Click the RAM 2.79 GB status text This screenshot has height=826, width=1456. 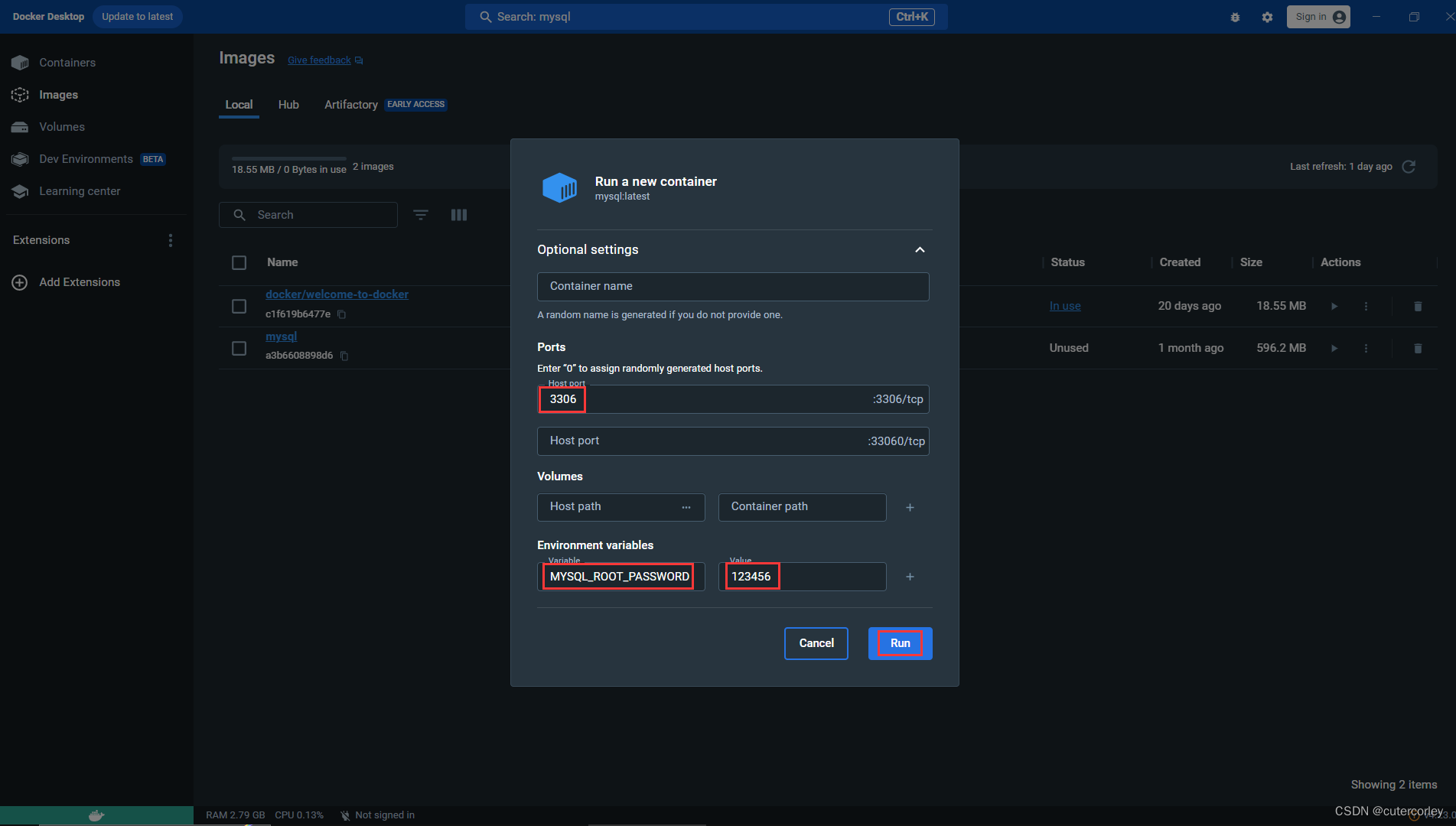(236, 815)
